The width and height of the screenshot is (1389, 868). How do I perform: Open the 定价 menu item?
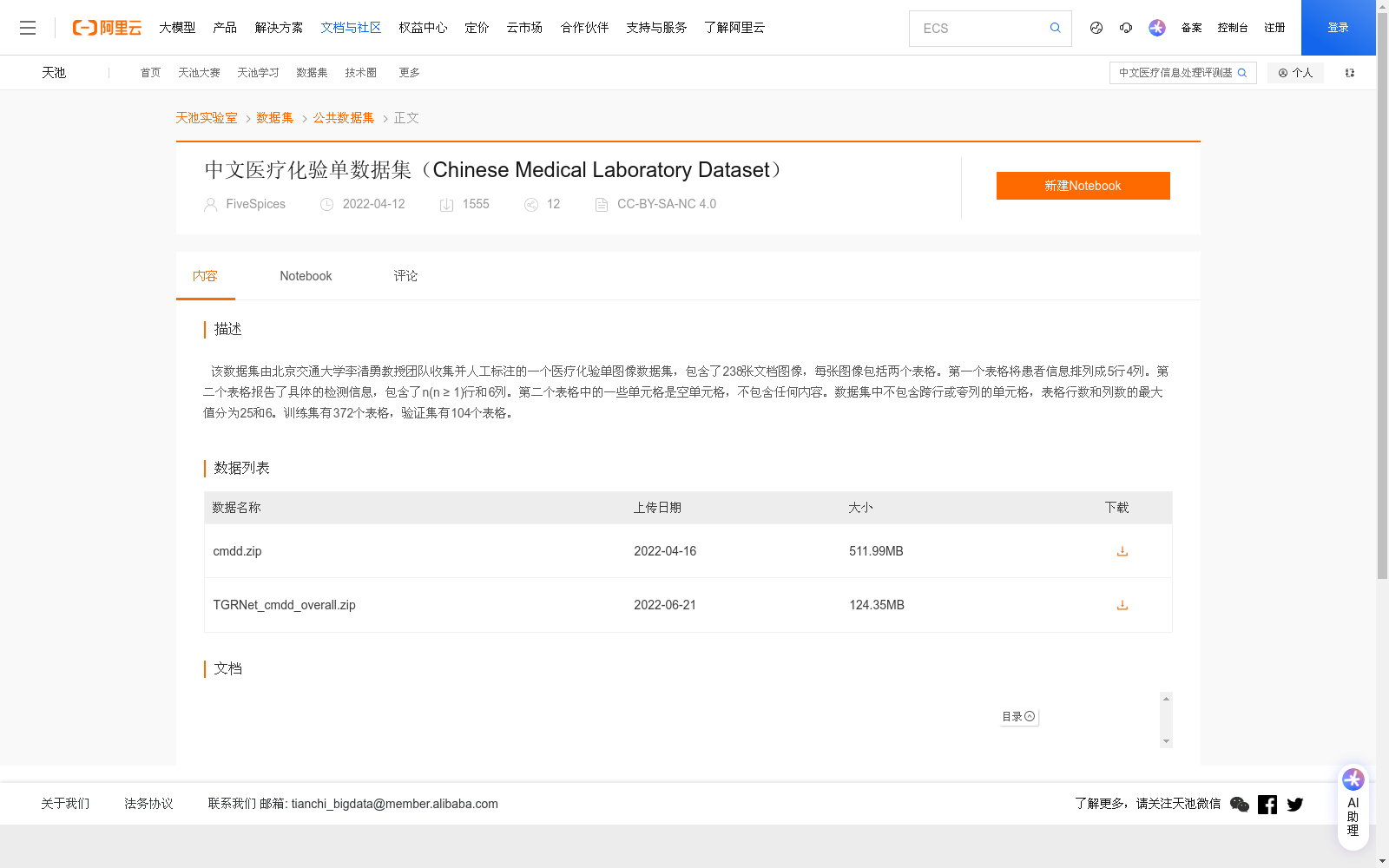pos(477,28)
